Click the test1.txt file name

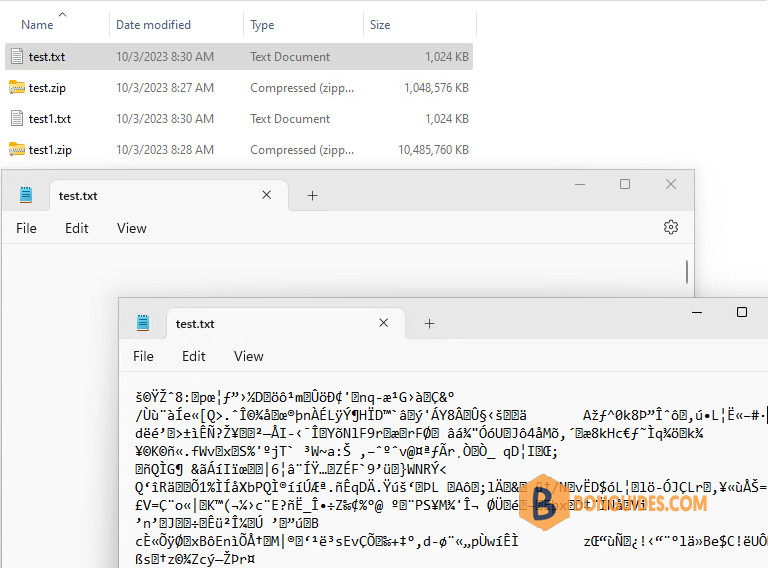[x=50, y=119]
